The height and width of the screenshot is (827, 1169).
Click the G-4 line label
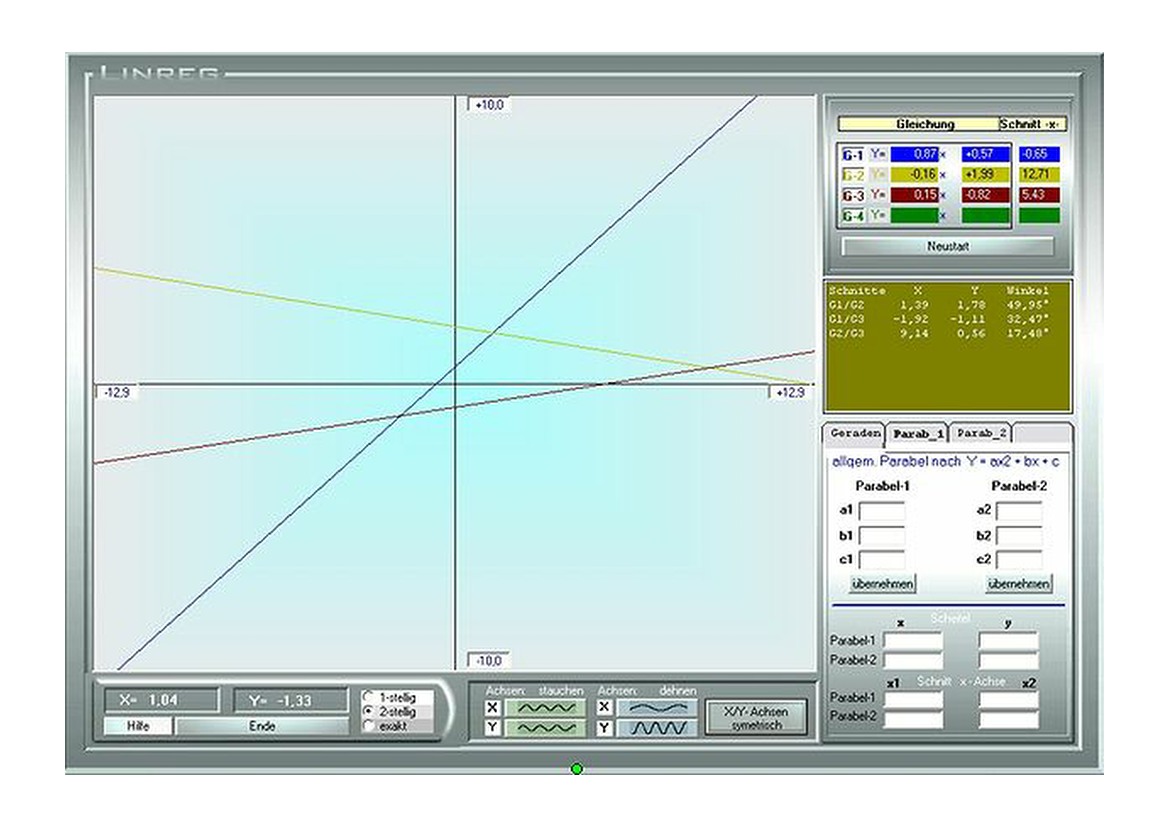[853, 215]
